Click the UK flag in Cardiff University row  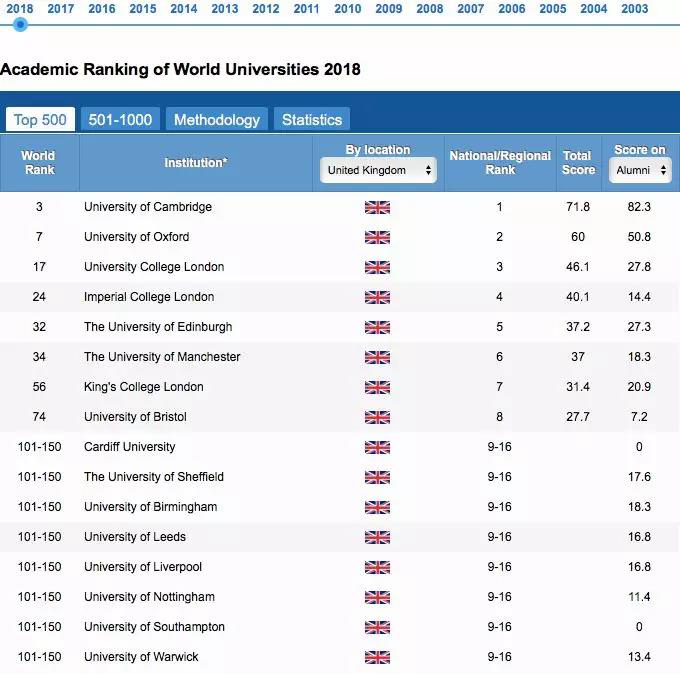(x=377, y=447)
